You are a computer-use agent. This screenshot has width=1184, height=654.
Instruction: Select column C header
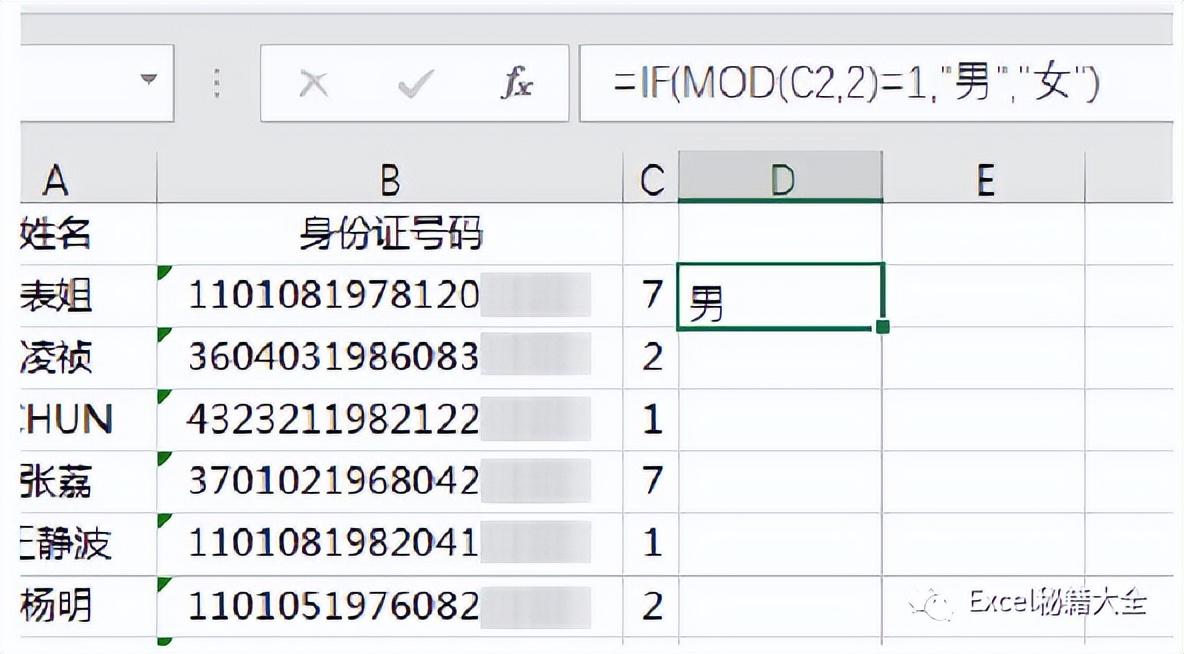[651, 179]
